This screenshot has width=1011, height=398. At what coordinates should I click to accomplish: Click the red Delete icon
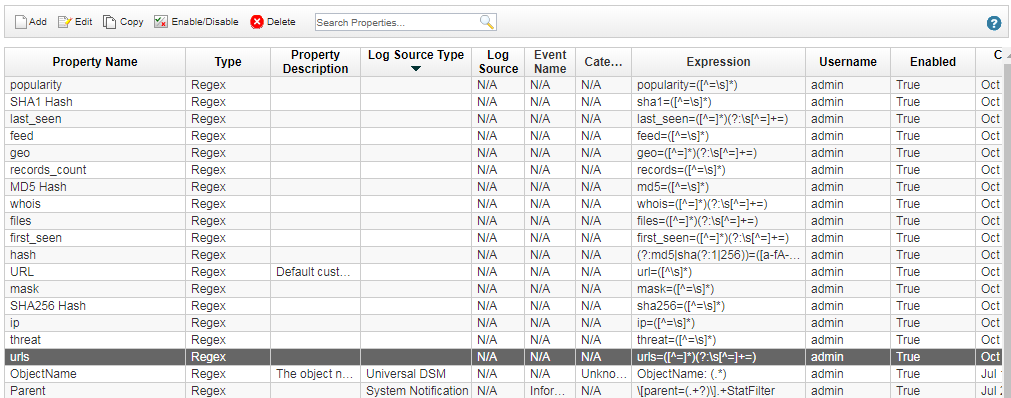pos(257,22)
